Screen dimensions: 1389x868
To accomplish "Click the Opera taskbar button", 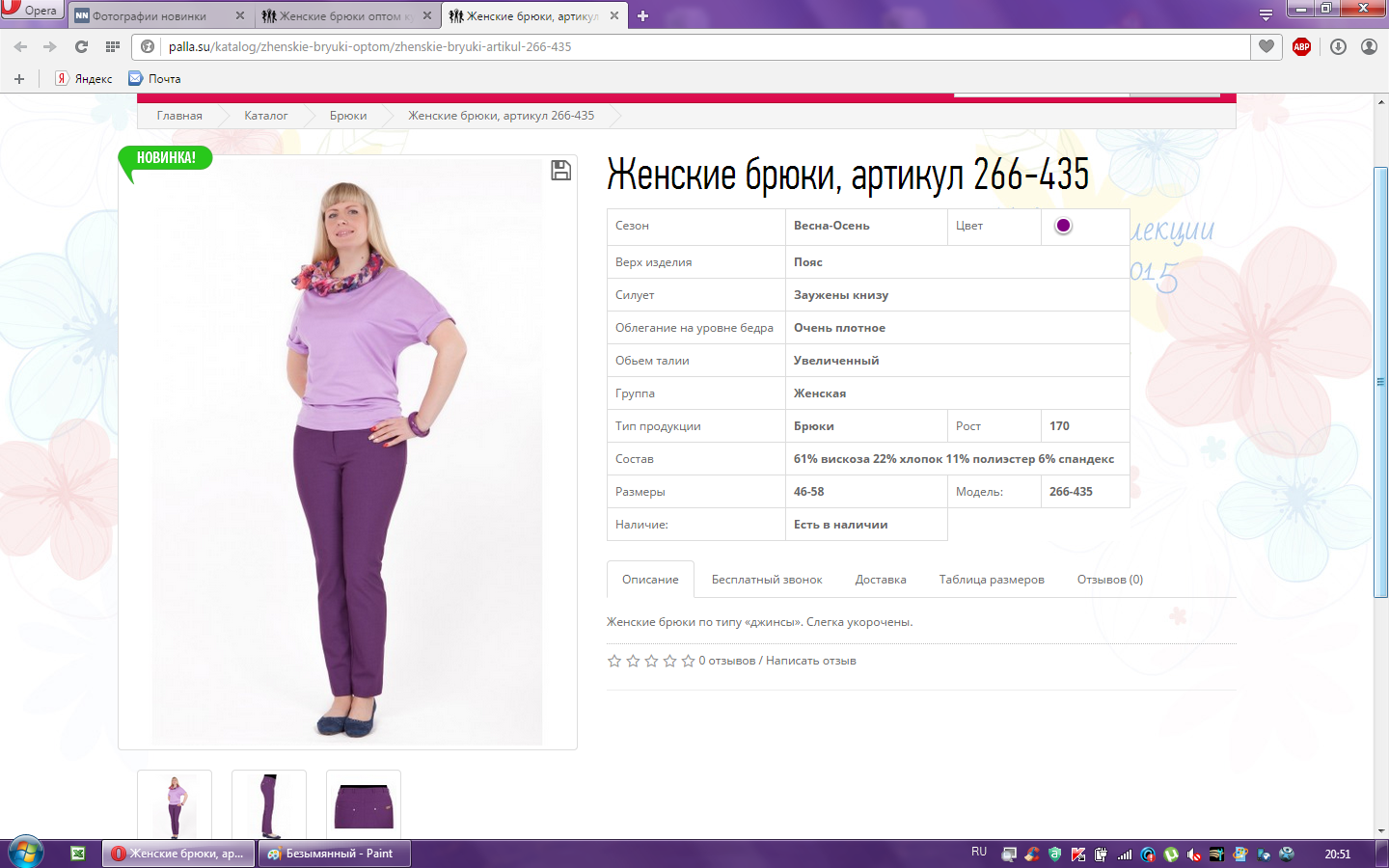I will pos(179,854).
